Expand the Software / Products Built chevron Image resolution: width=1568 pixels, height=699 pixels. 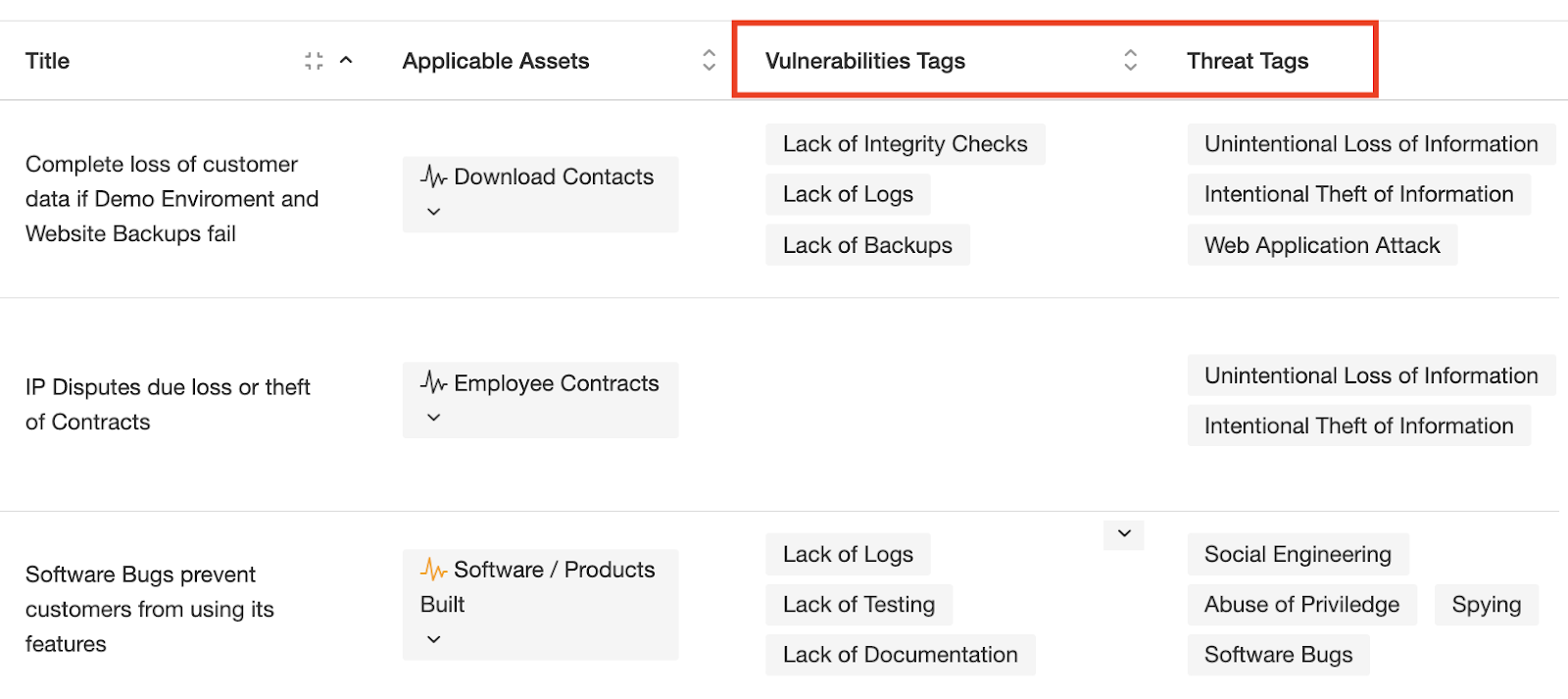click(x=434, y=639)
